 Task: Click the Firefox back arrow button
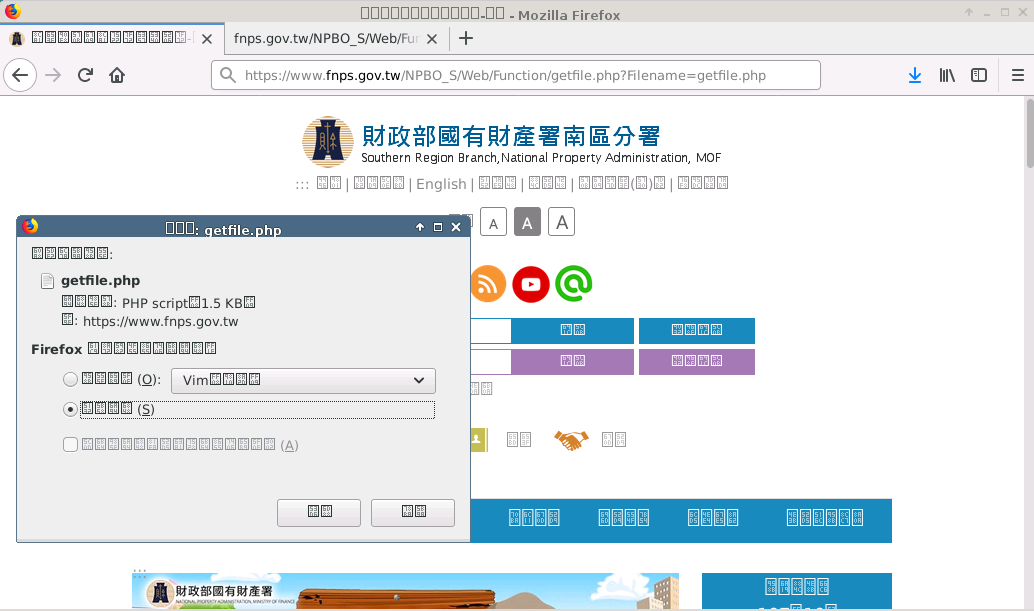pyautogui.click(x=20, y=75)
